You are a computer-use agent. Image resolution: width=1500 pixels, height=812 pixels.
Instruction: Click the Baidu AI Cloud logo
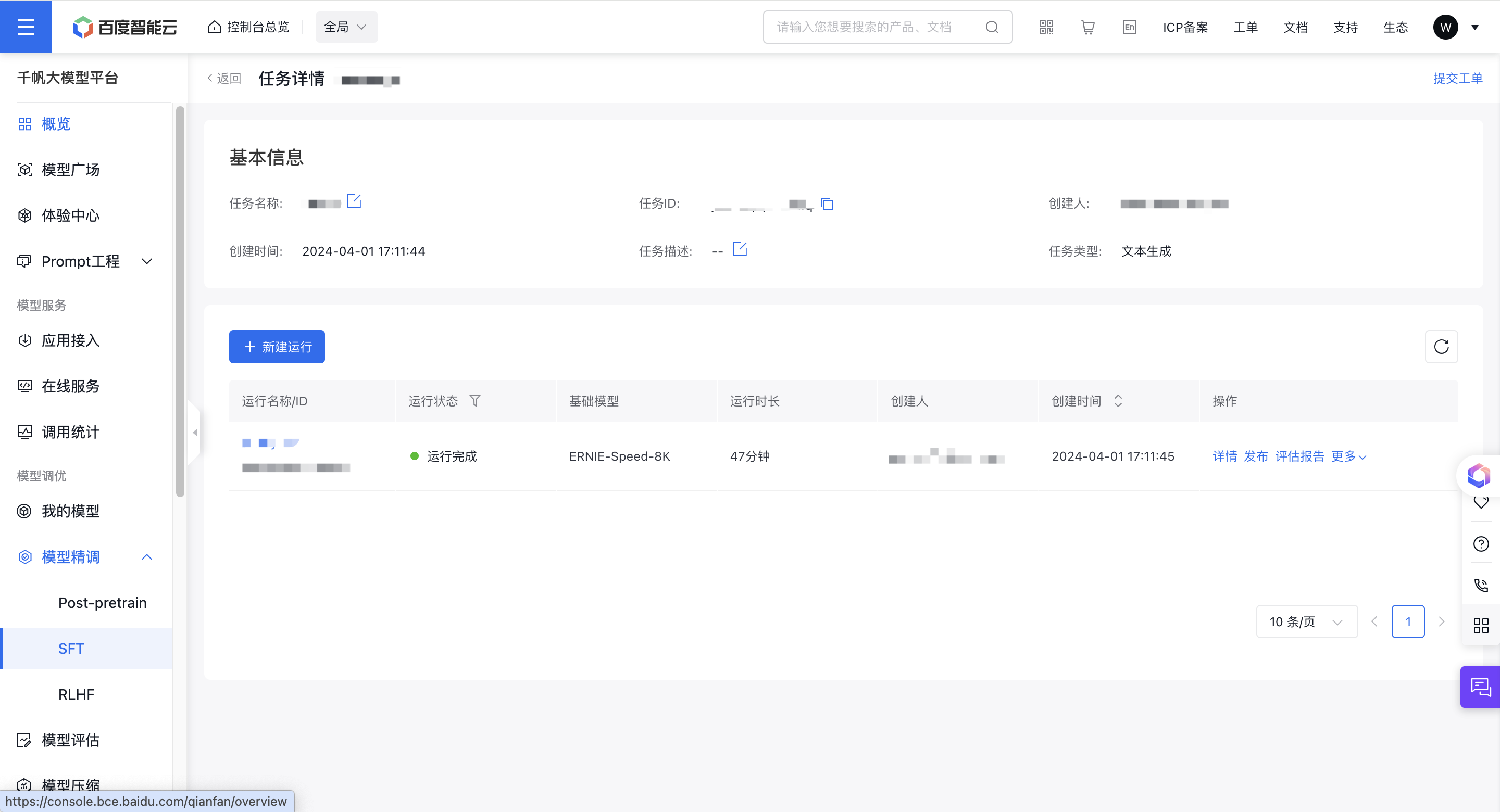pyautogui.click(x=124, y=27)
